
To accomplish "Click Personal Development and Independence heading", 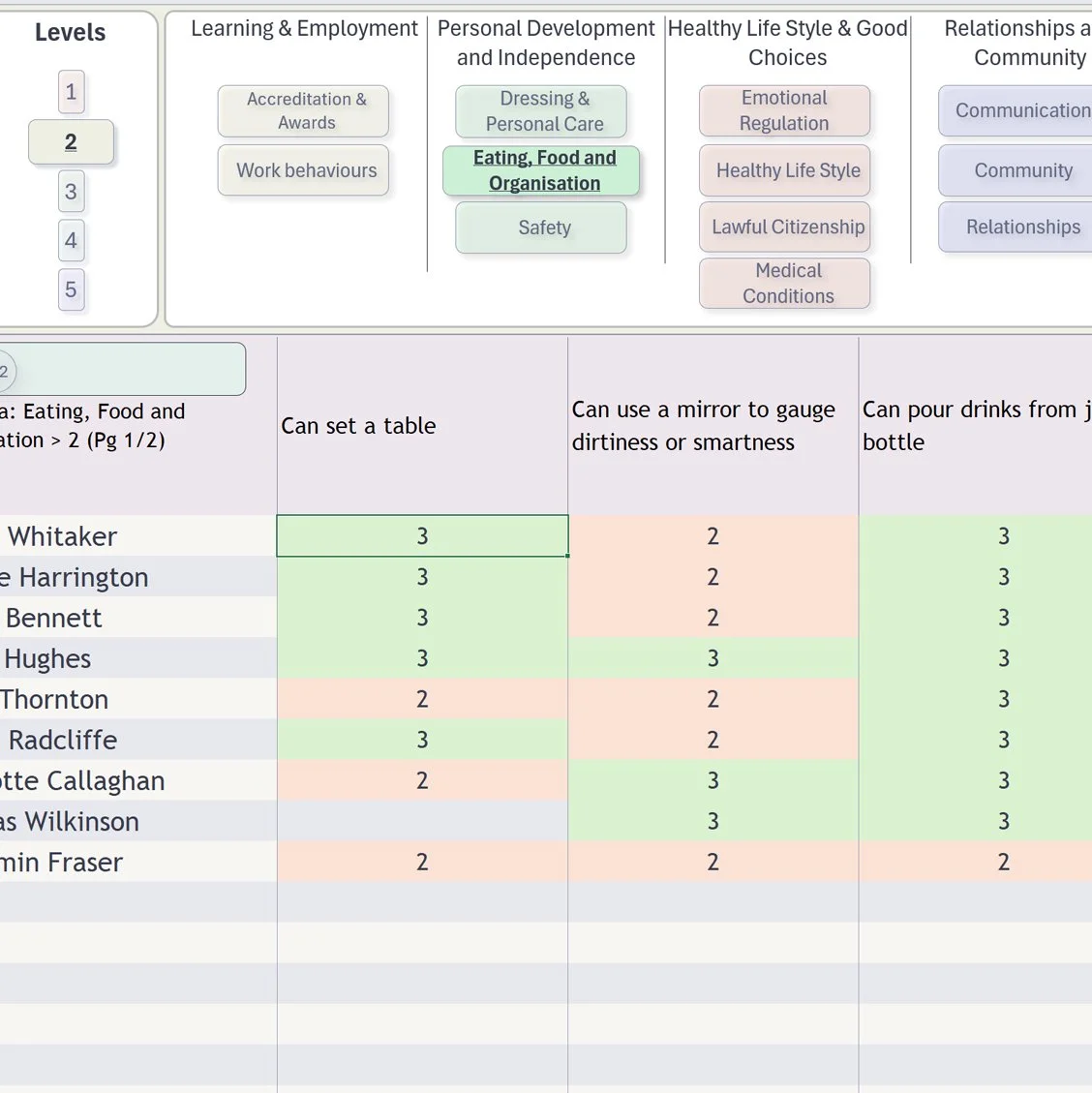I will coord(546,43).
